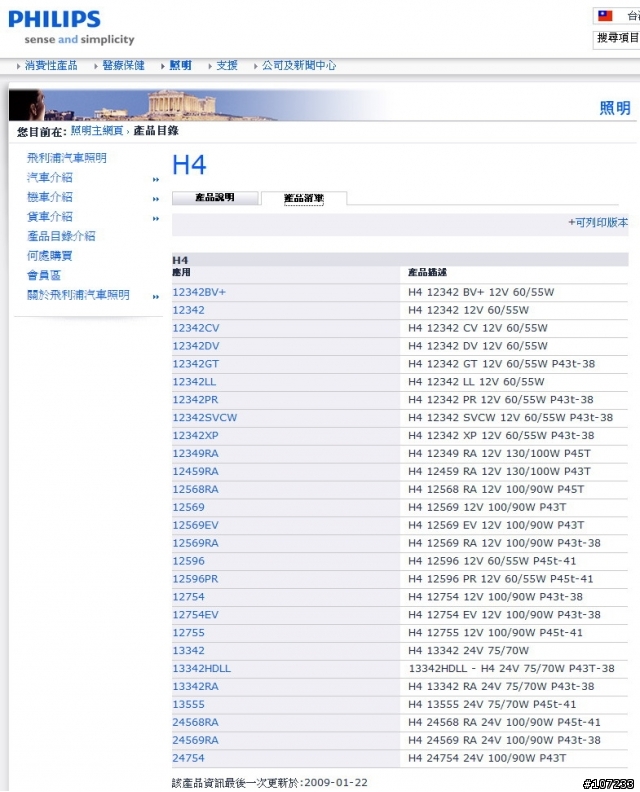Open 會員區 in sidebar
Screen dimensions: 640x792
click(x=44, y=276)
